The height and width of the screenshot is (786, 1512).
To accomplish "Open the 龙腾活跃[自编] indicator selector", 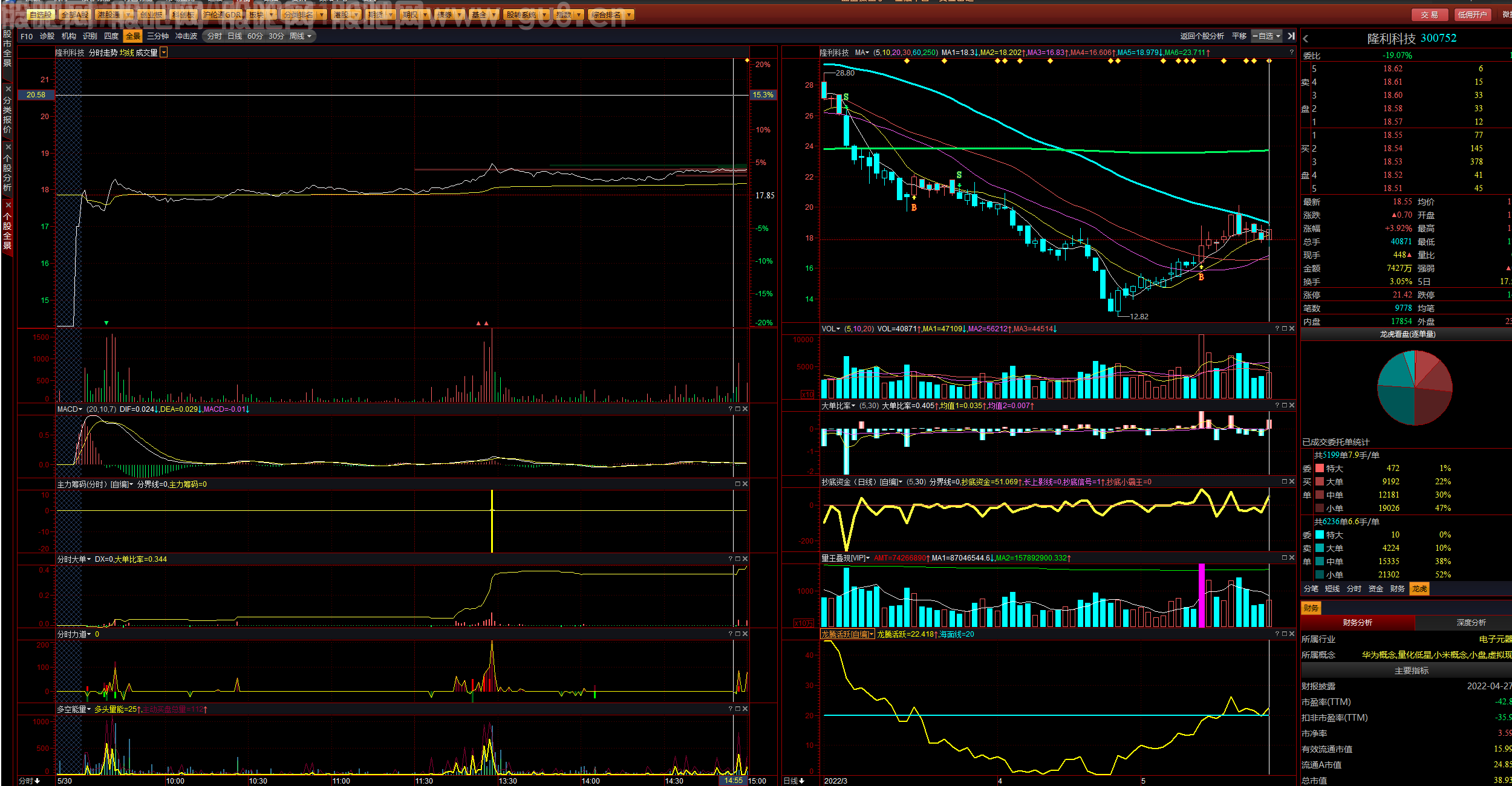I will click(x=847, y=634).
